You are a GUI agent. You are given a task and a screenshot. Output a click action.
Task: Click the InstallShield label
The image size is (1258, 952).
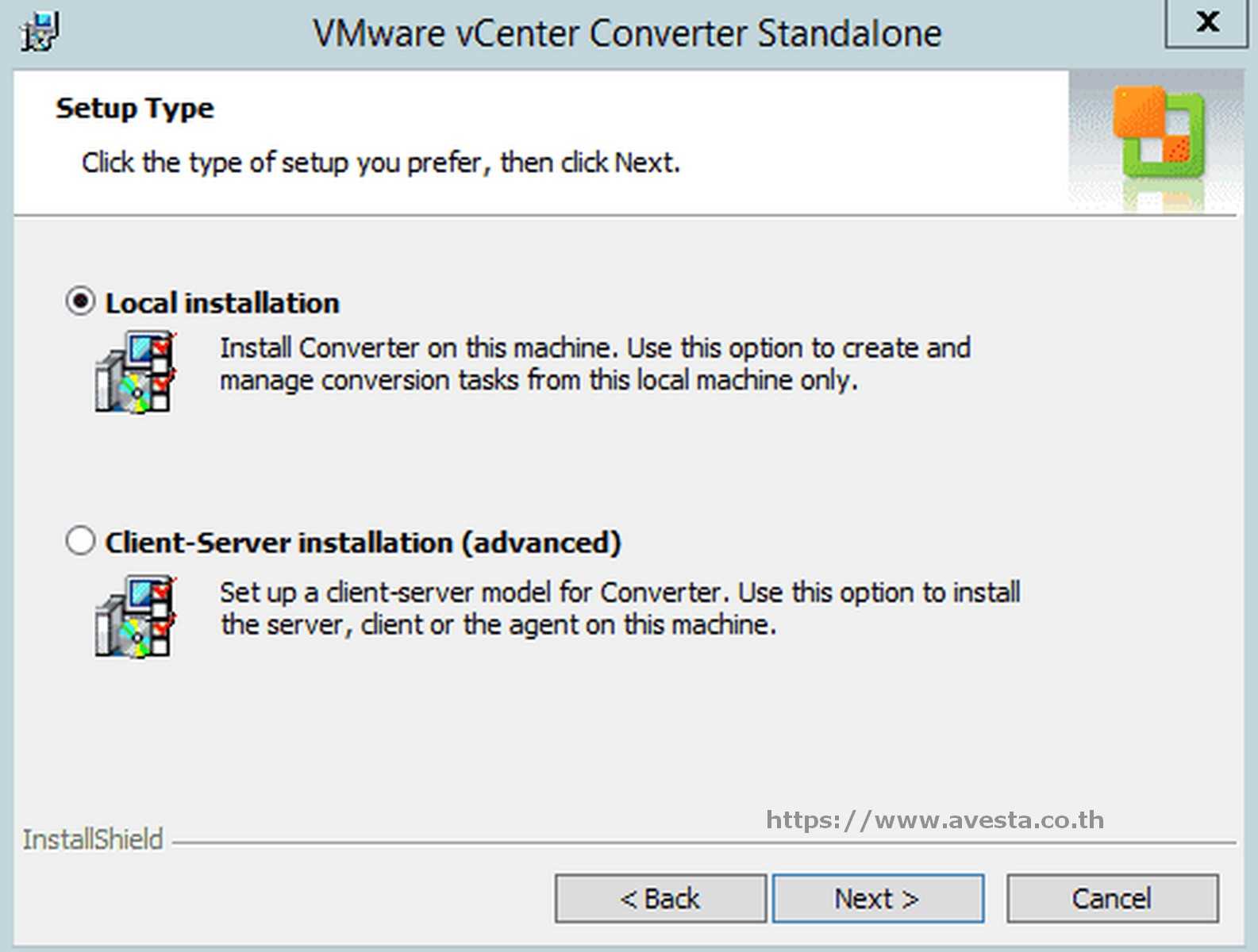pos(93,839)
